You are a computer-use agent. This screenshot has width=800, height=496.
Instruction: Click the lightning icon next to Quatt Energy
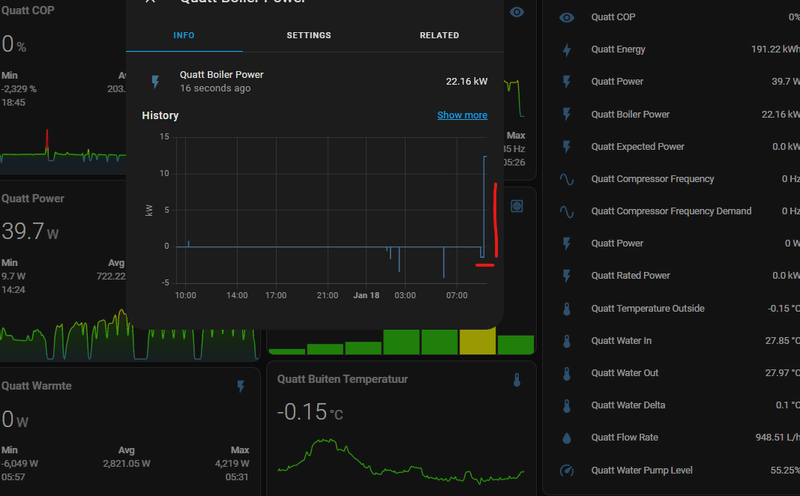(x=566, y=49)
